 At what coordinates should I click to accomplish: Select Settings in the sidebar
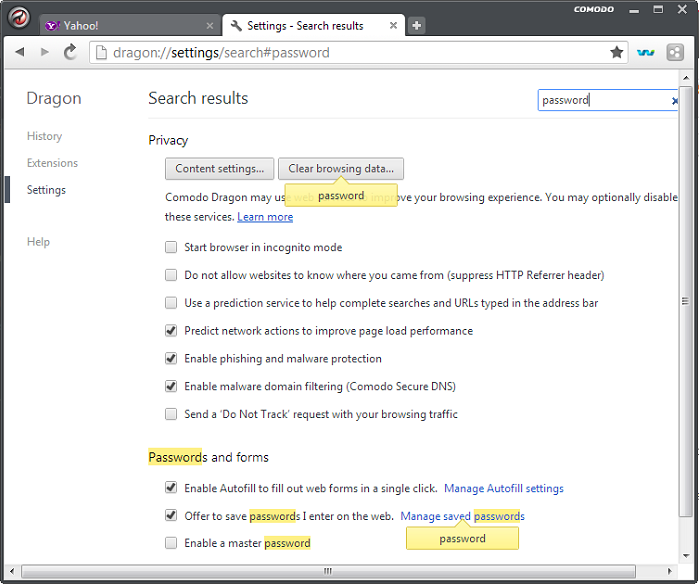point(46,190)
